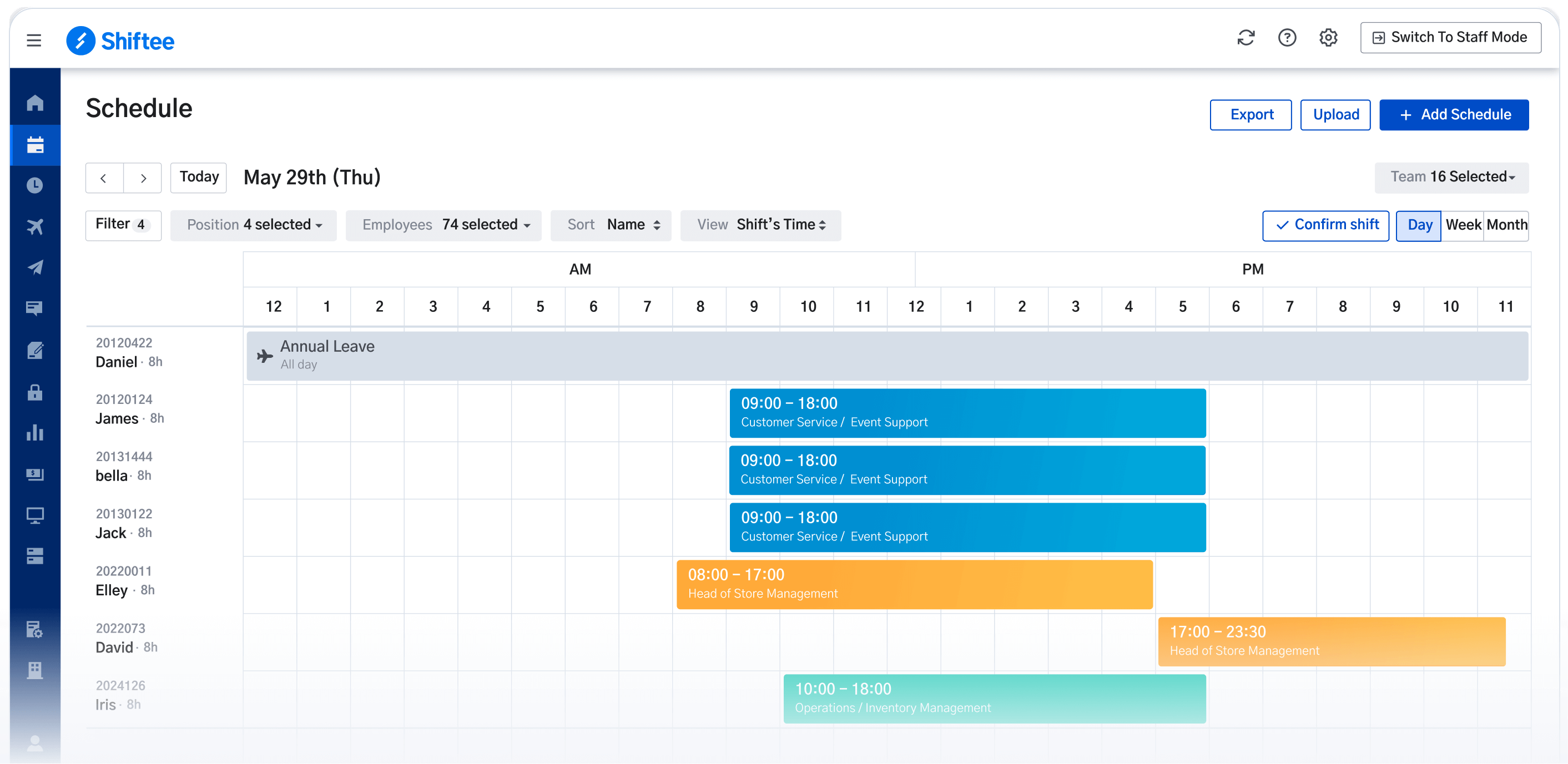Open the settings gear icon

(x=1328, y=38)
